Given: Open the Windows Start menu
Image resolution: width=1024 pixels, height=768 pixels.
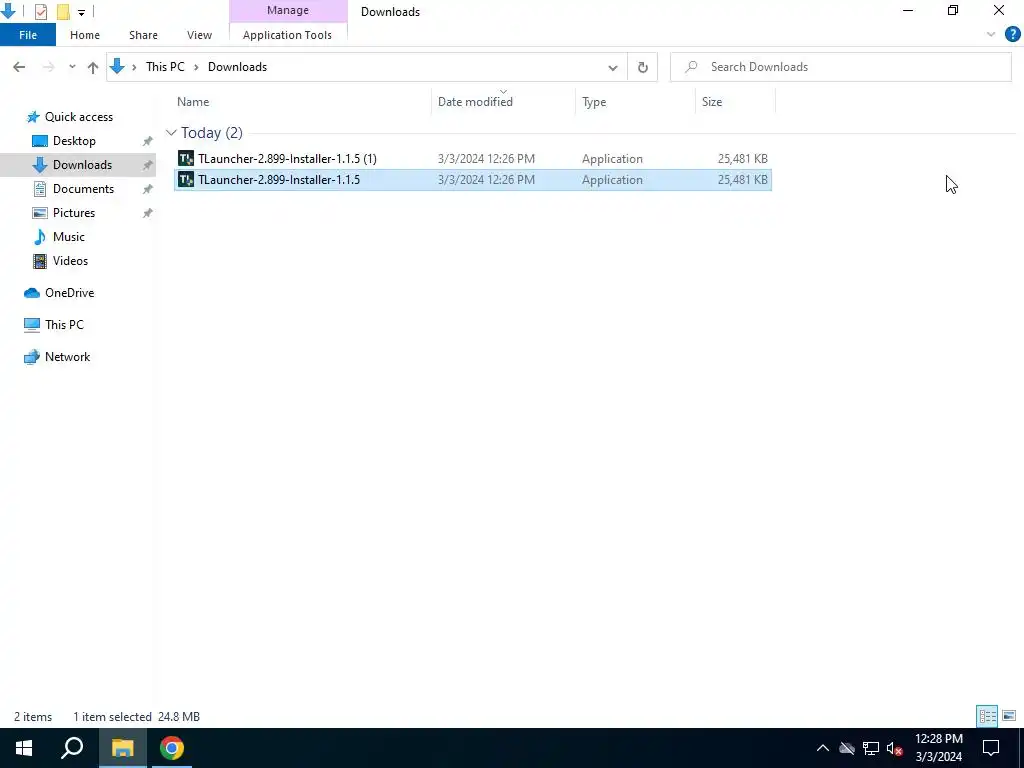Looking at the screenshot, I should pos(24,748).
